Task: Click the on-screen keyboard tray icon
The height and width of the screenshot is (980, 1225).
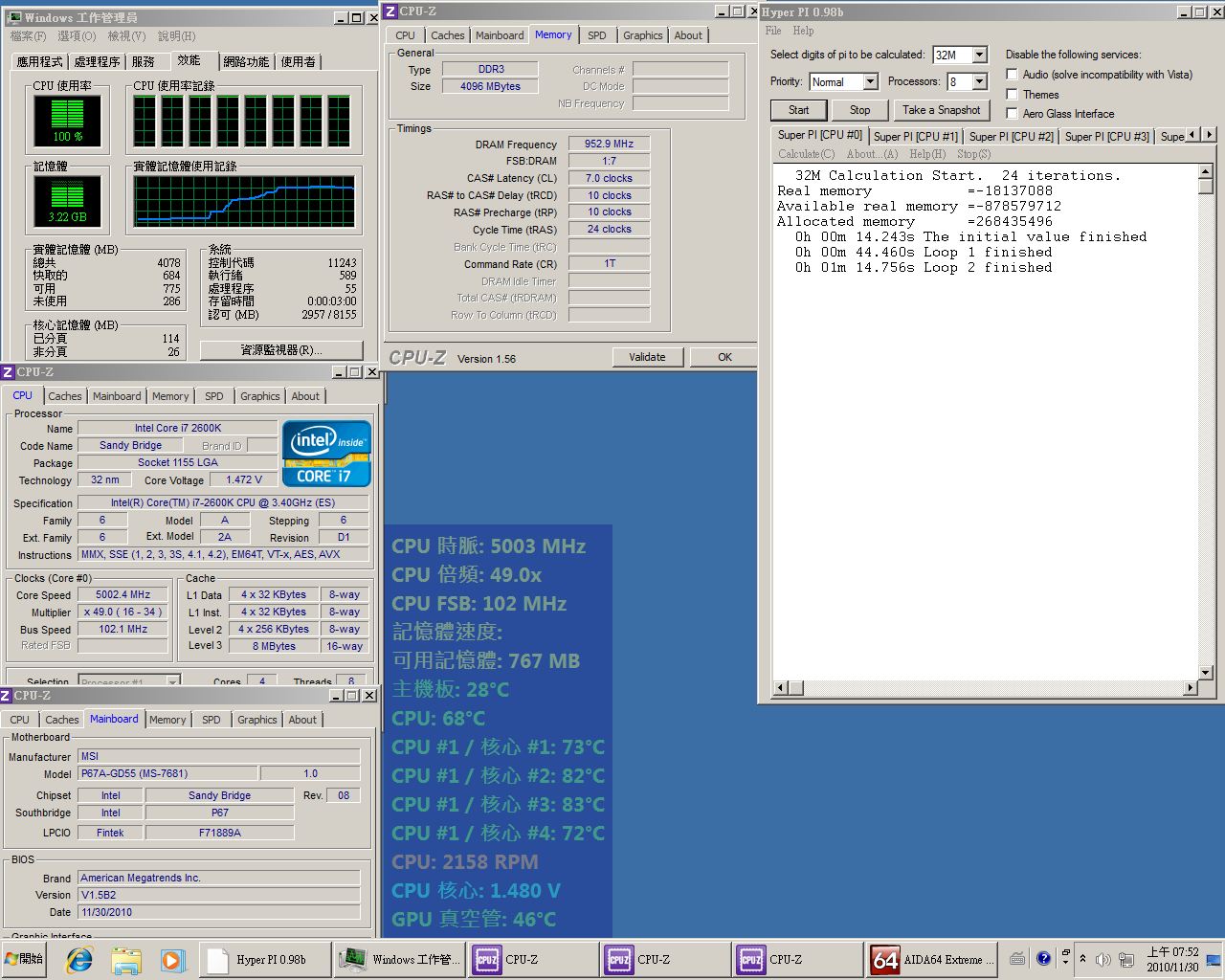Action: pyautogui.click(x=1017, y=959)
